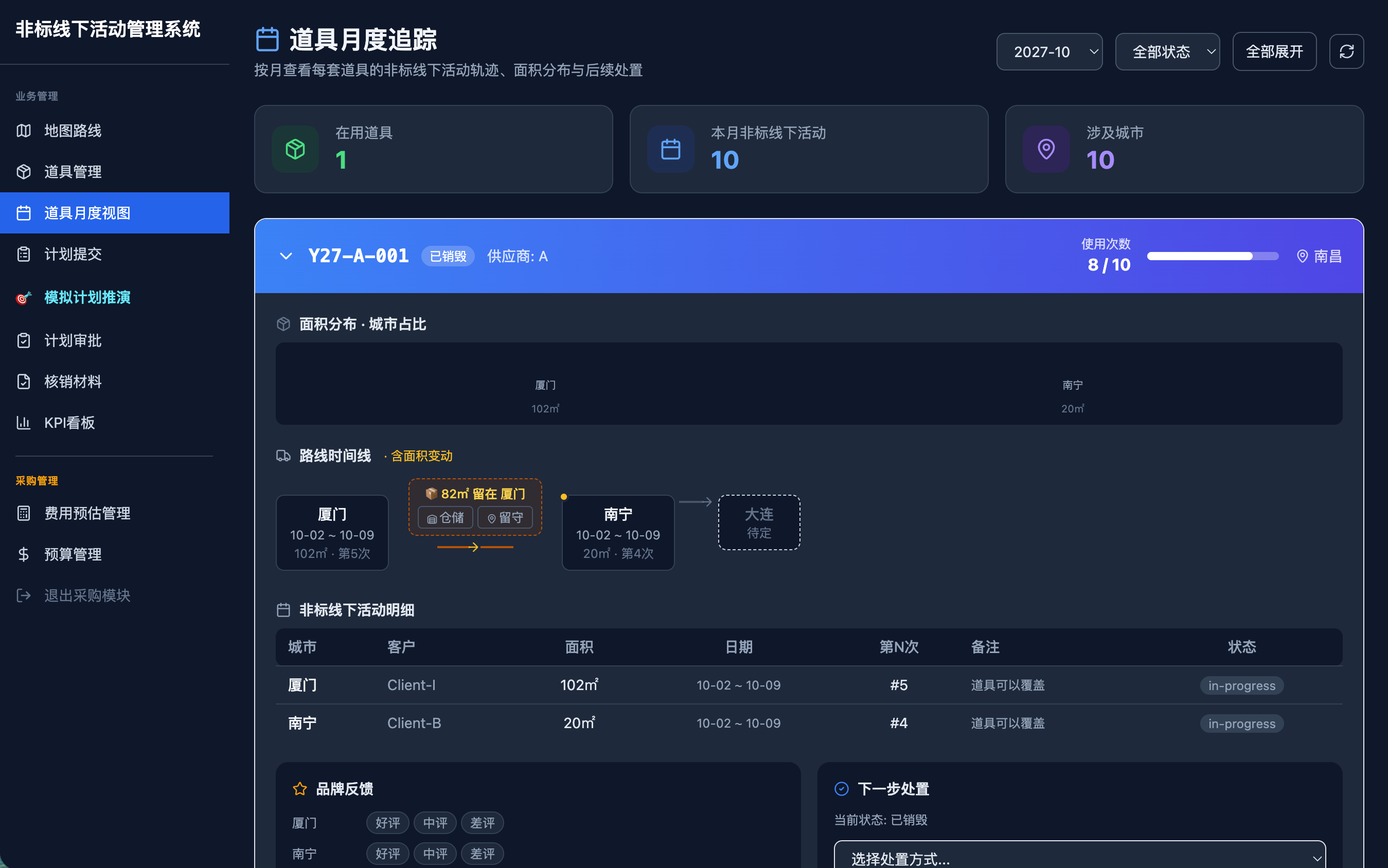Click the Y27-A-001 prop code title
The image size is (1388, 868).
(359, 256)
